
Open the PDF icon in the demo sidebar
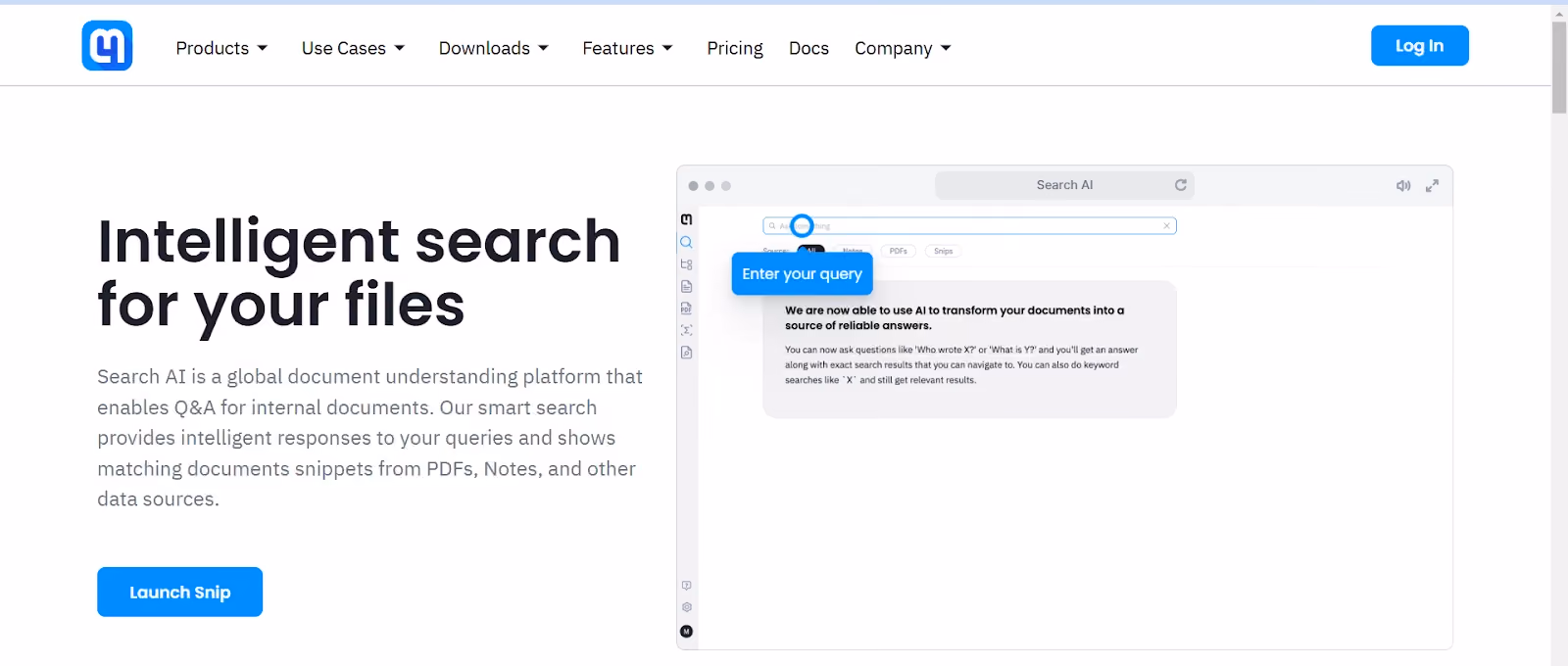(x=686, y=308)
